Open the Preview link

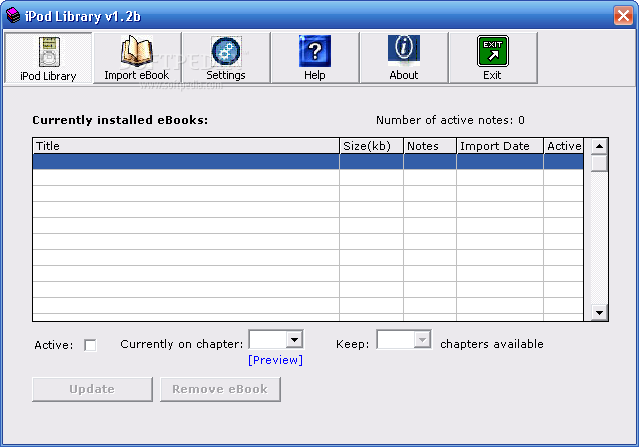tap(275, 360)
